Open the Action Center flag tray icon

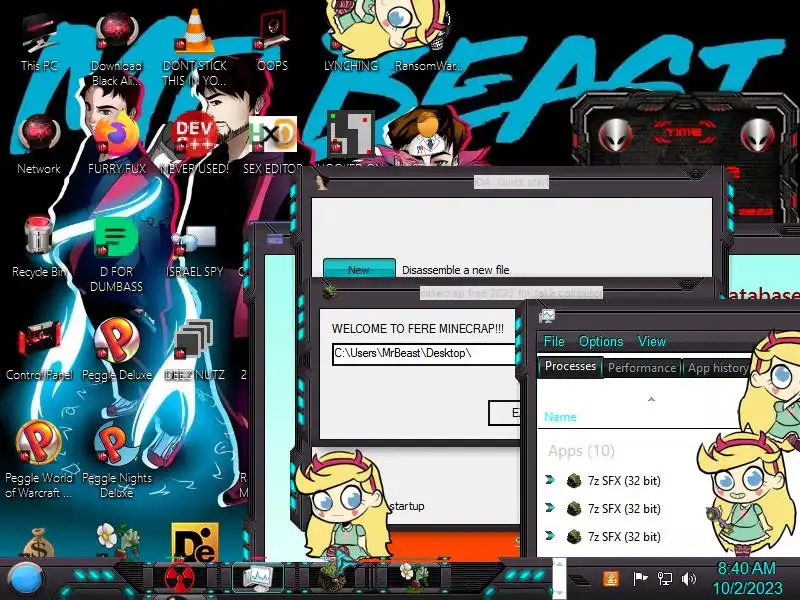pos(640,579)
